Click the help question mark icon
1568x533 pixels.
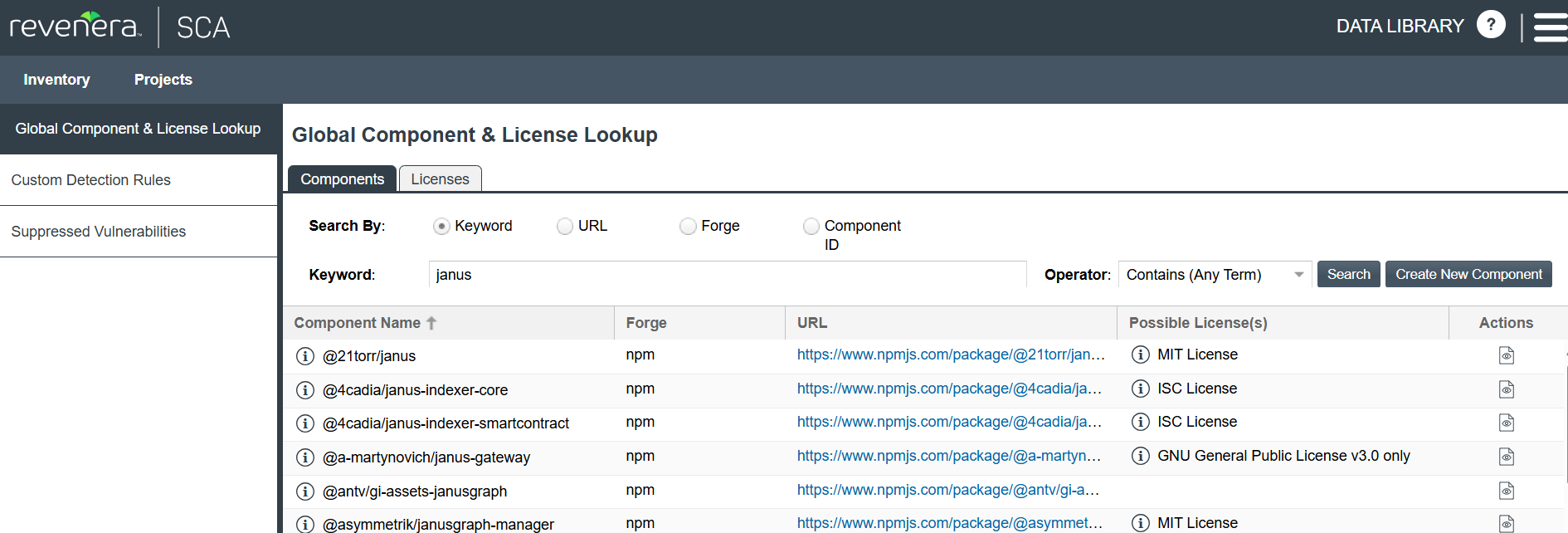point(1490,25)
